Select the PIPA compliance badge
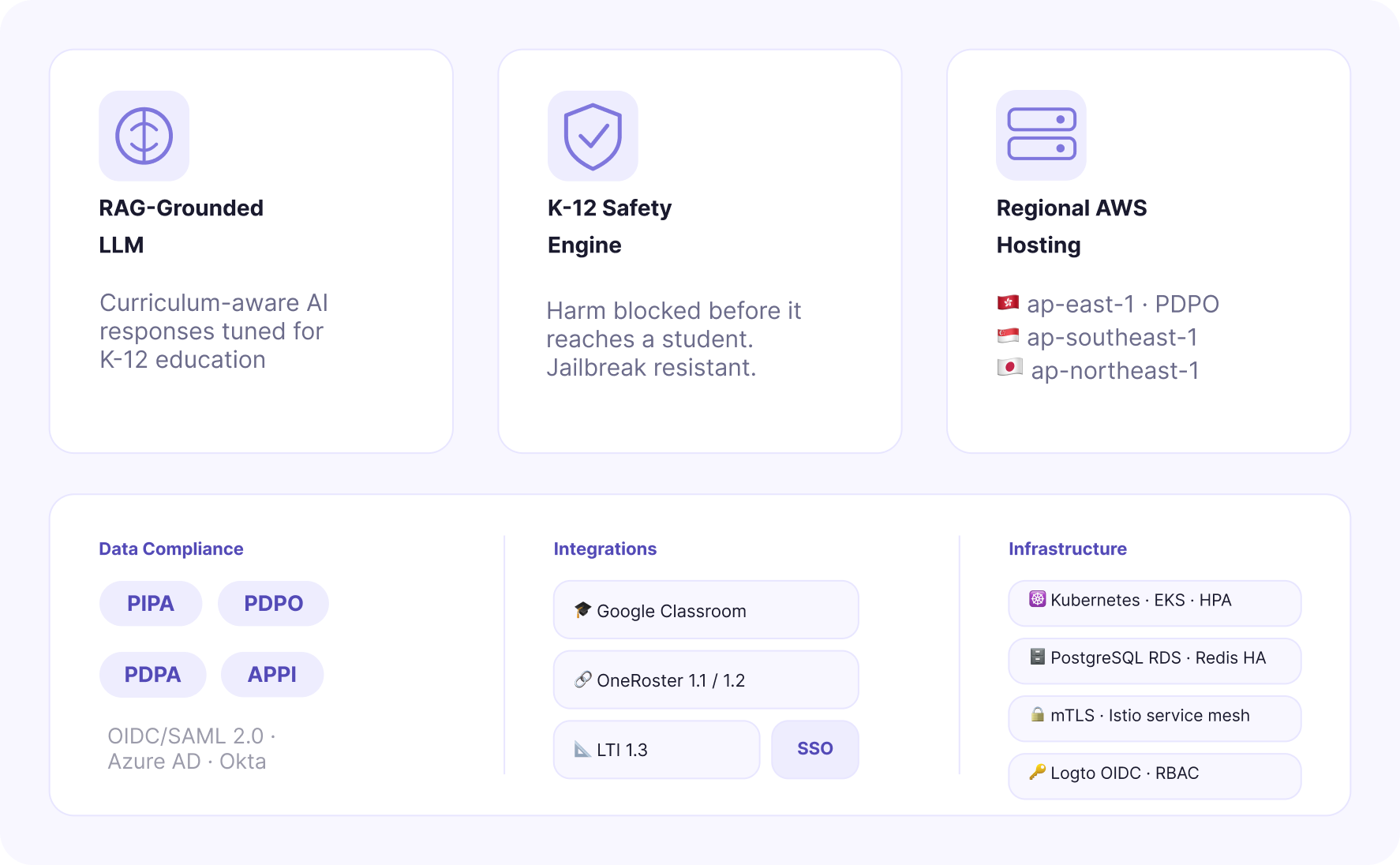The height and width of the screenshot is (865, 1400). click(x=151, y=604)
